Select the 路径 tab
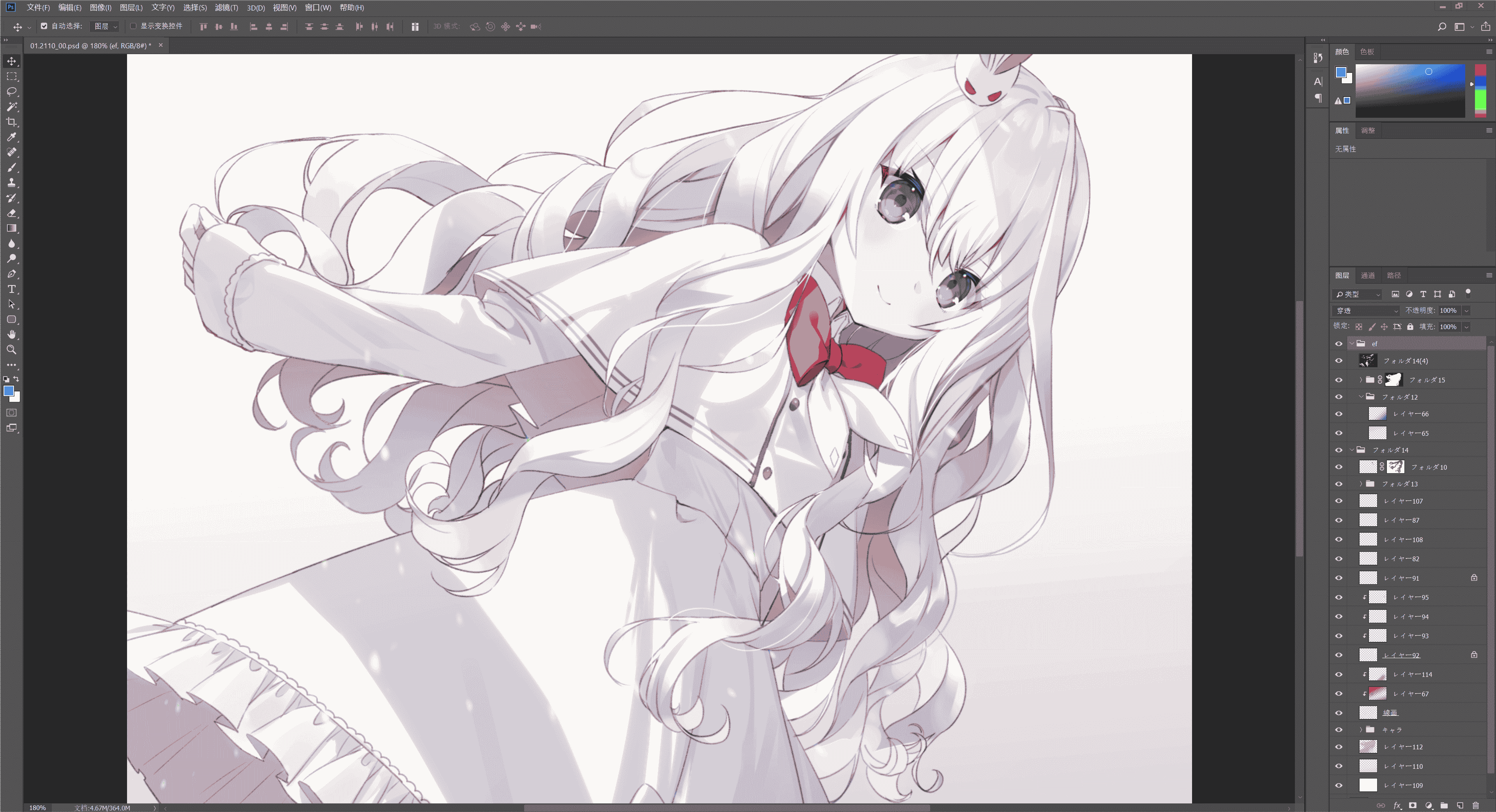The image size is (1496, 812). pyautogui.click(x=1394, y=275)
